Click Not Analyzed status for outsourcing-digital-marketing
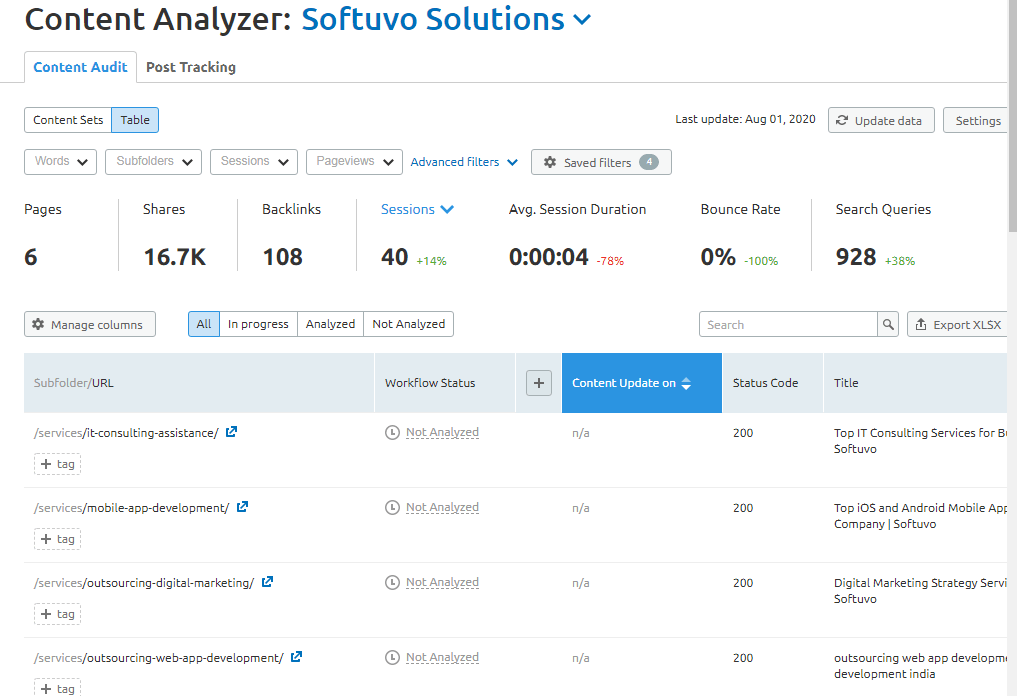 pos(442,582)
